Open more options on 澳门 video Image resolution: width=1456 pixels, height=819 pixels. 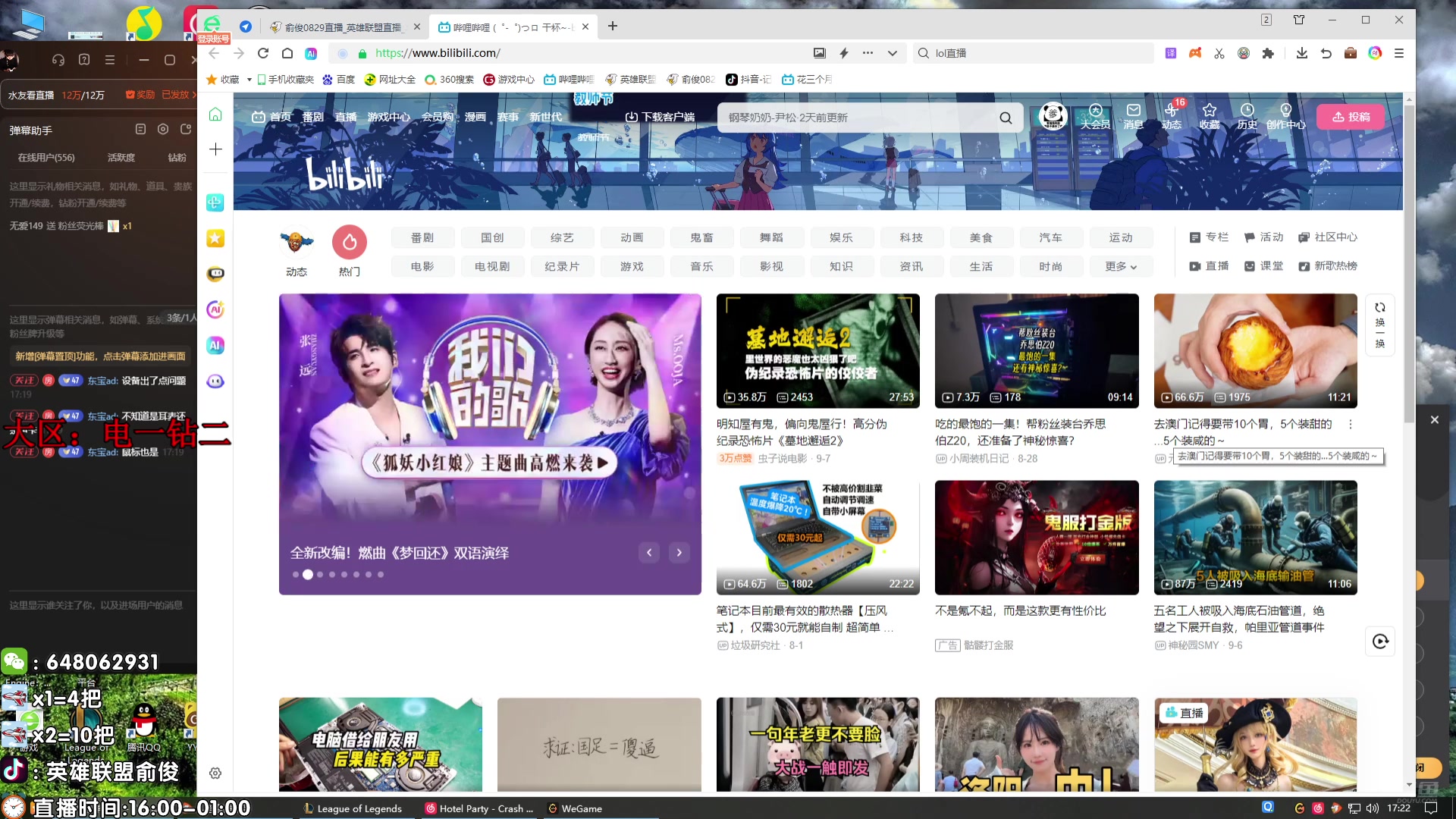point(1350,424)
